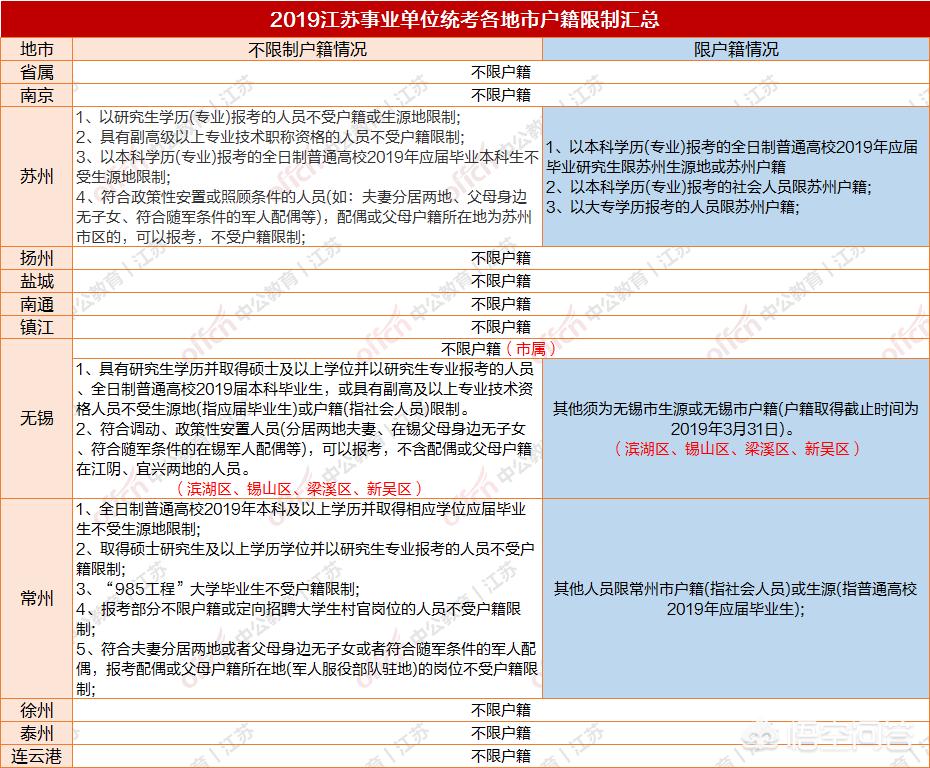
Task: Click the 扬州 row label
Action: pos(37,258)
